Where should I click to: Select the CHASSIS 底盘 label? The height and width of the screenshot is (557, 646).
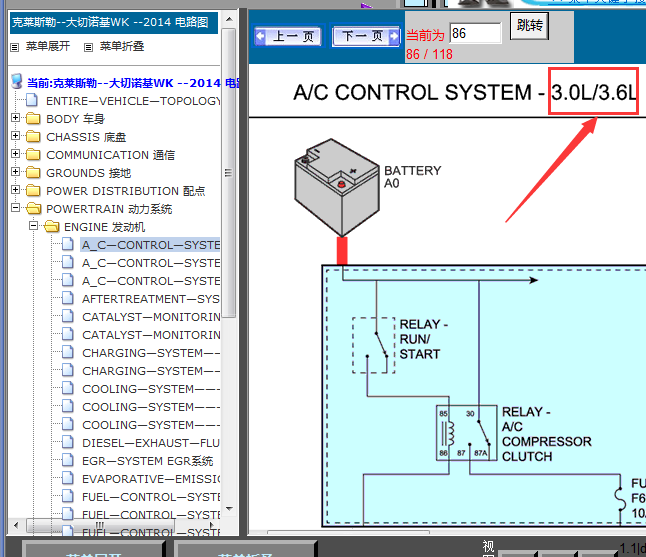(x=86, y=137)
